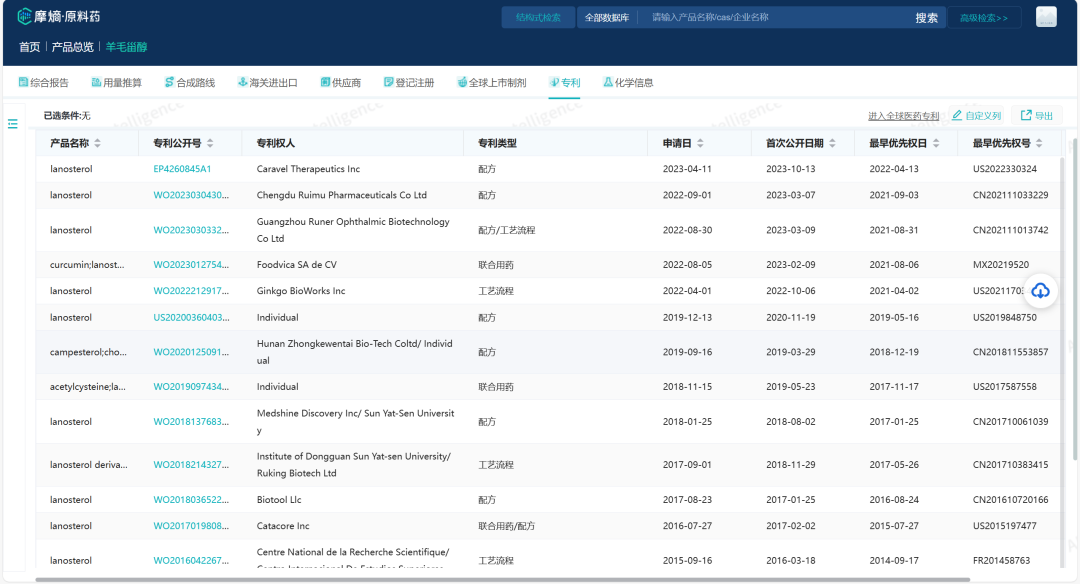Click the 自定义列 button

(977, 116)
